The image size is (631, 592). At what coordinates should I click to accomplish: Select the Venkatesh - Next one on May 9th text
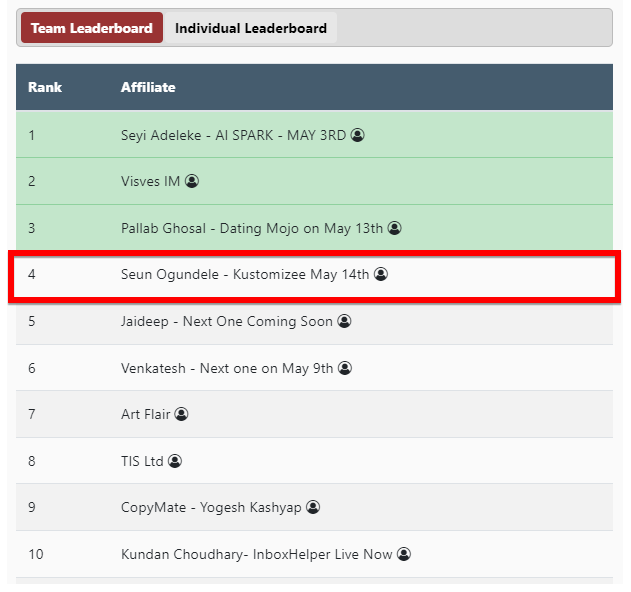coord(227,368)
